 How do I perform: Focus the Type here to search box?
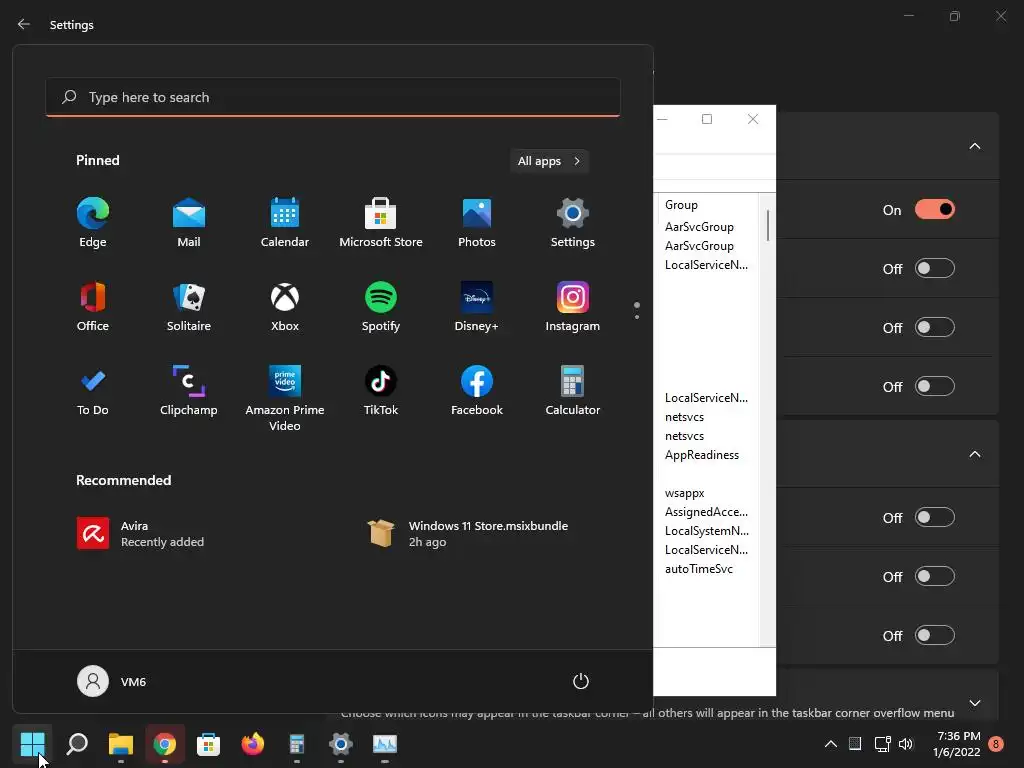click(333, 97)
